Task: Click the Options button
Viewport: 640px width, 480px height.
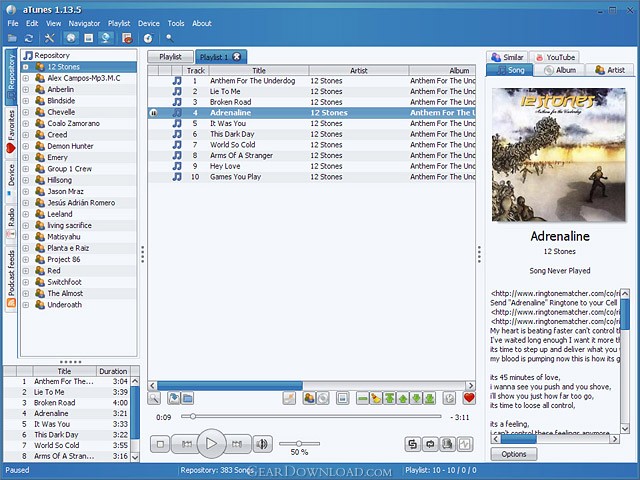Action: point(514,454)
